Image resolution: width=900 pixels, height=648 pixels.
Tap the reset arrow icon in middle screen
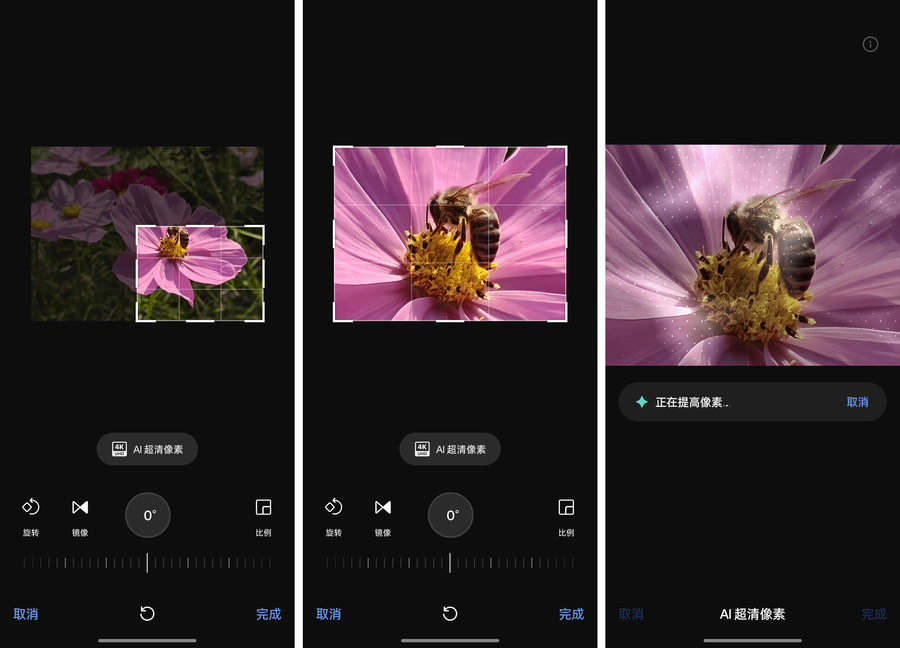coord(450,614)
